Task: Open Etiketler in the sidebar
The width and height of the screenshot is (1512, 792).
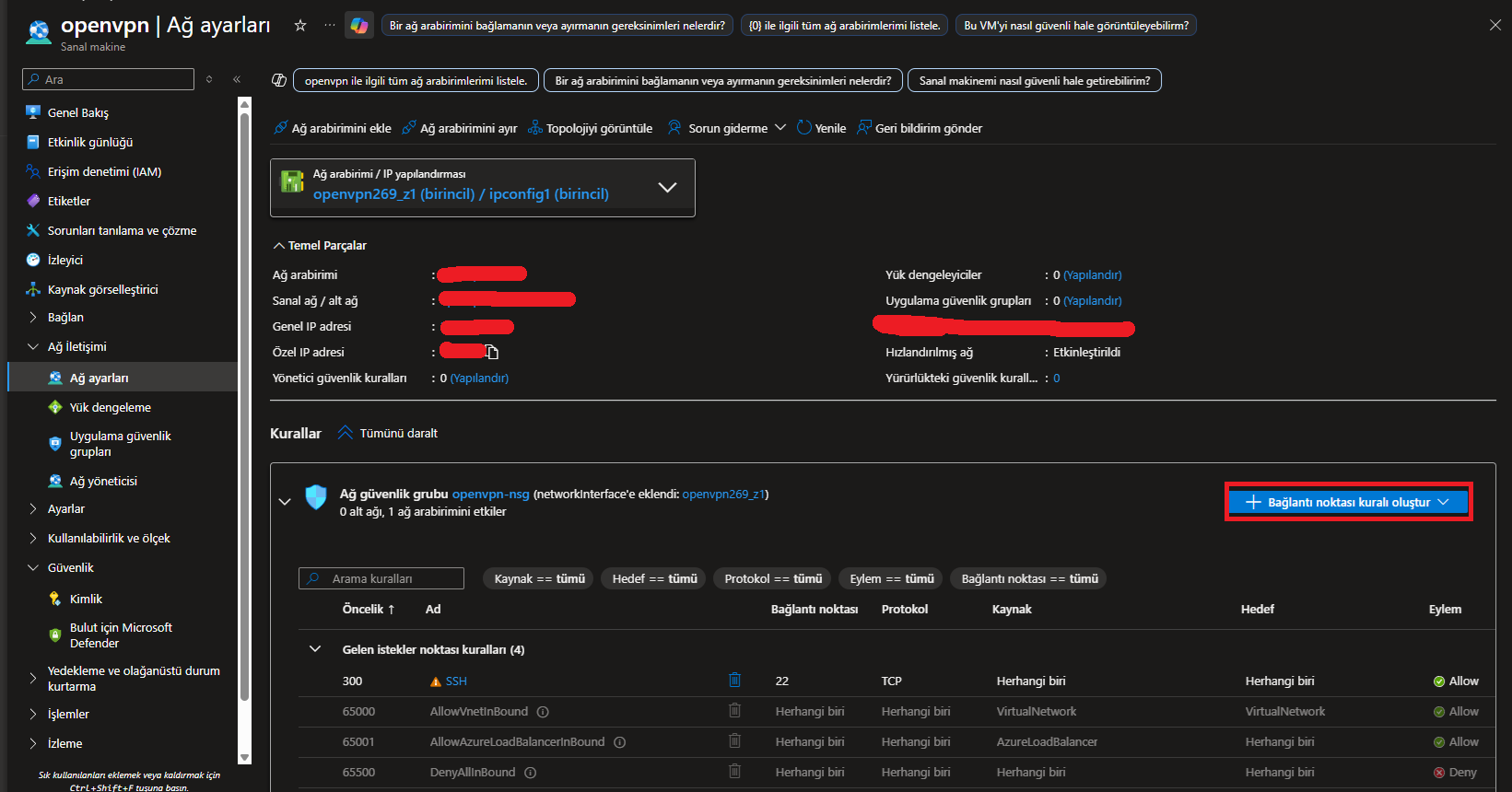Action: point(69,201)
